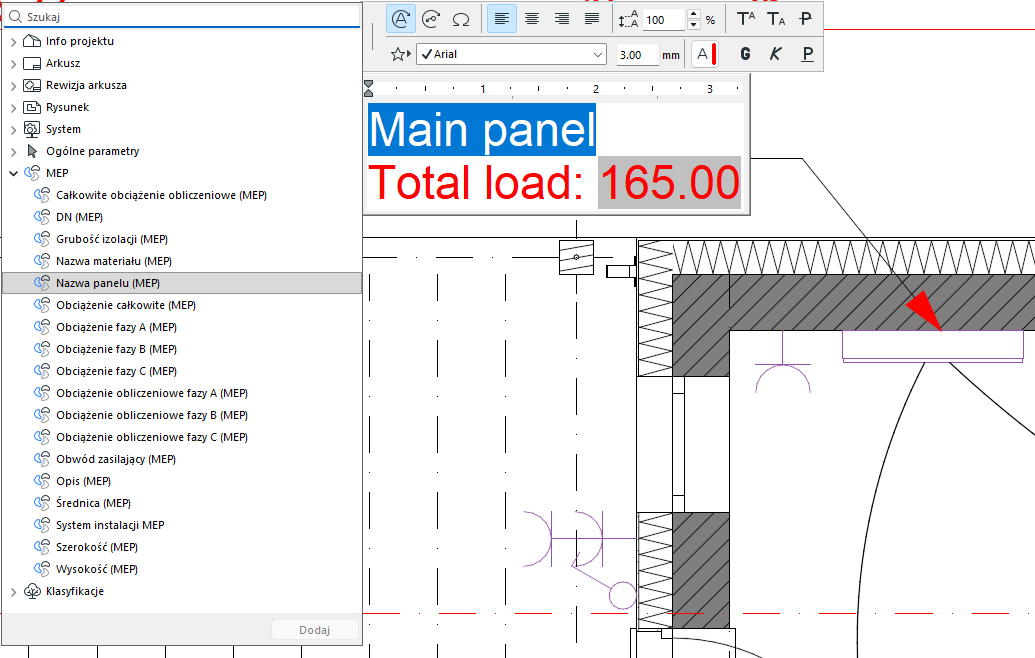Collapse the MEP group

[x=13, y=174]
